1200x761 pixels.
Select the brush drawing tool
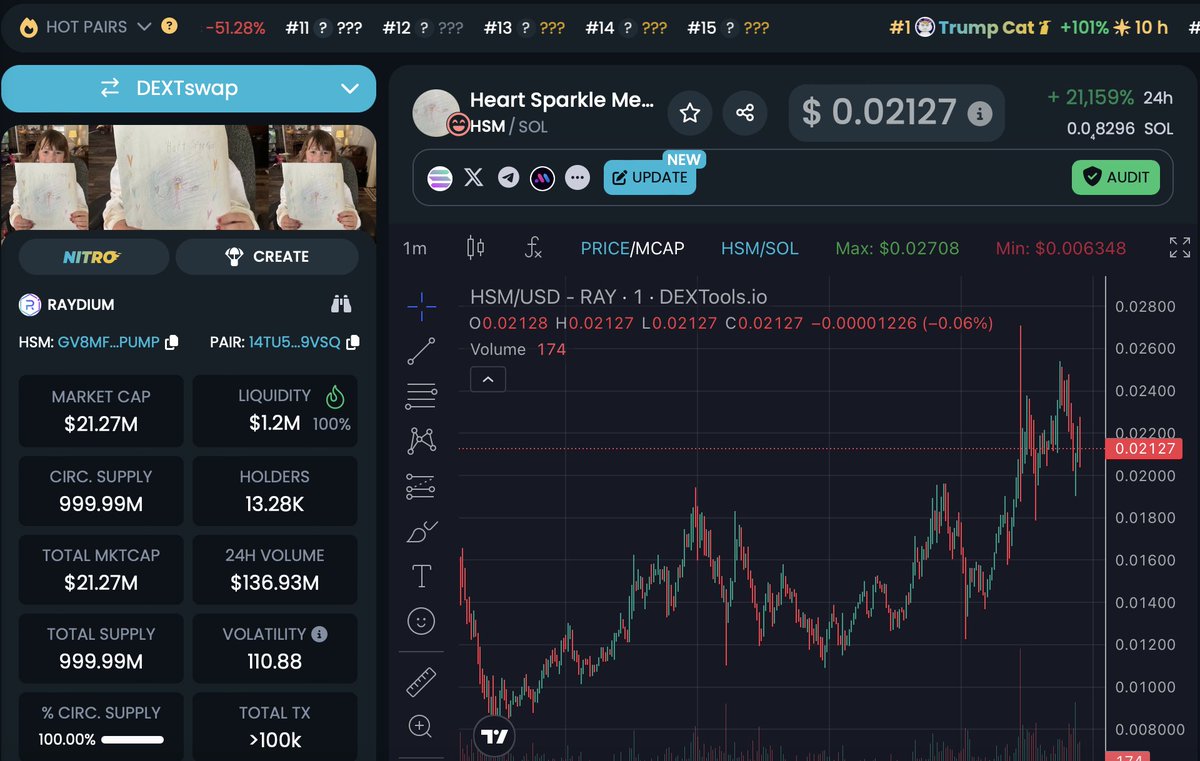[422, 531]
